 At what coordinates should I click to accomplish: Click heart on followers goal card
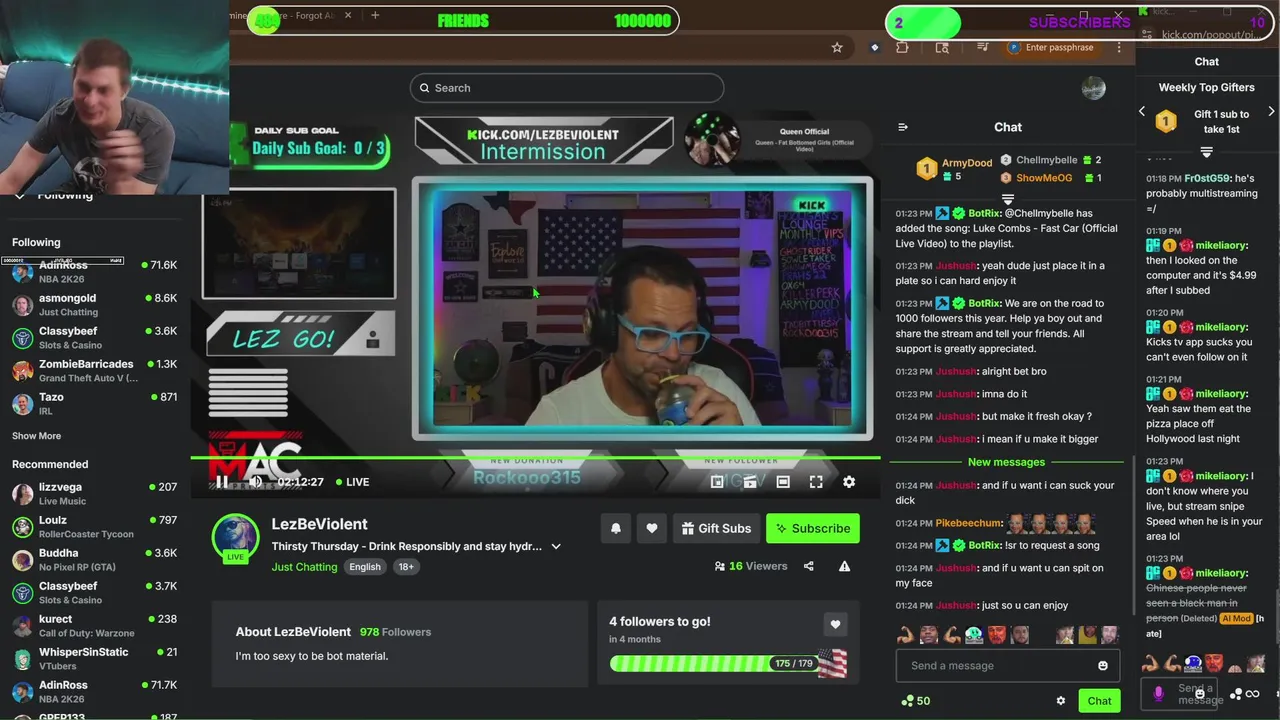click(x=835, y=625)
